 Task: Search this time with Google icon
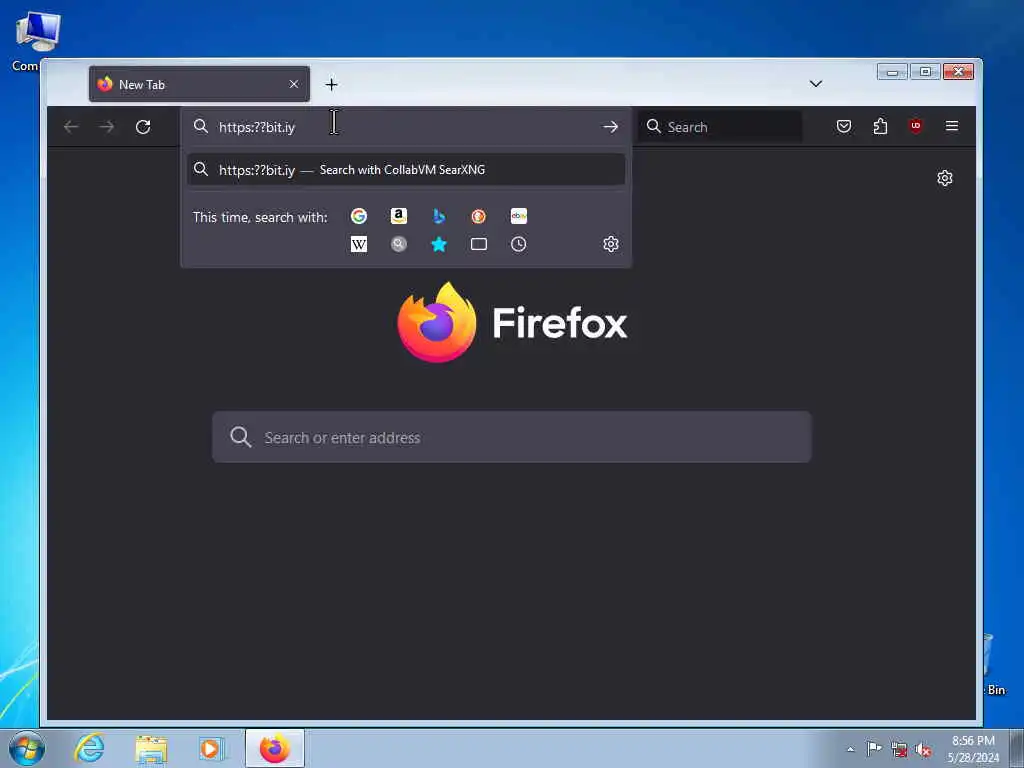click(359, 216)
